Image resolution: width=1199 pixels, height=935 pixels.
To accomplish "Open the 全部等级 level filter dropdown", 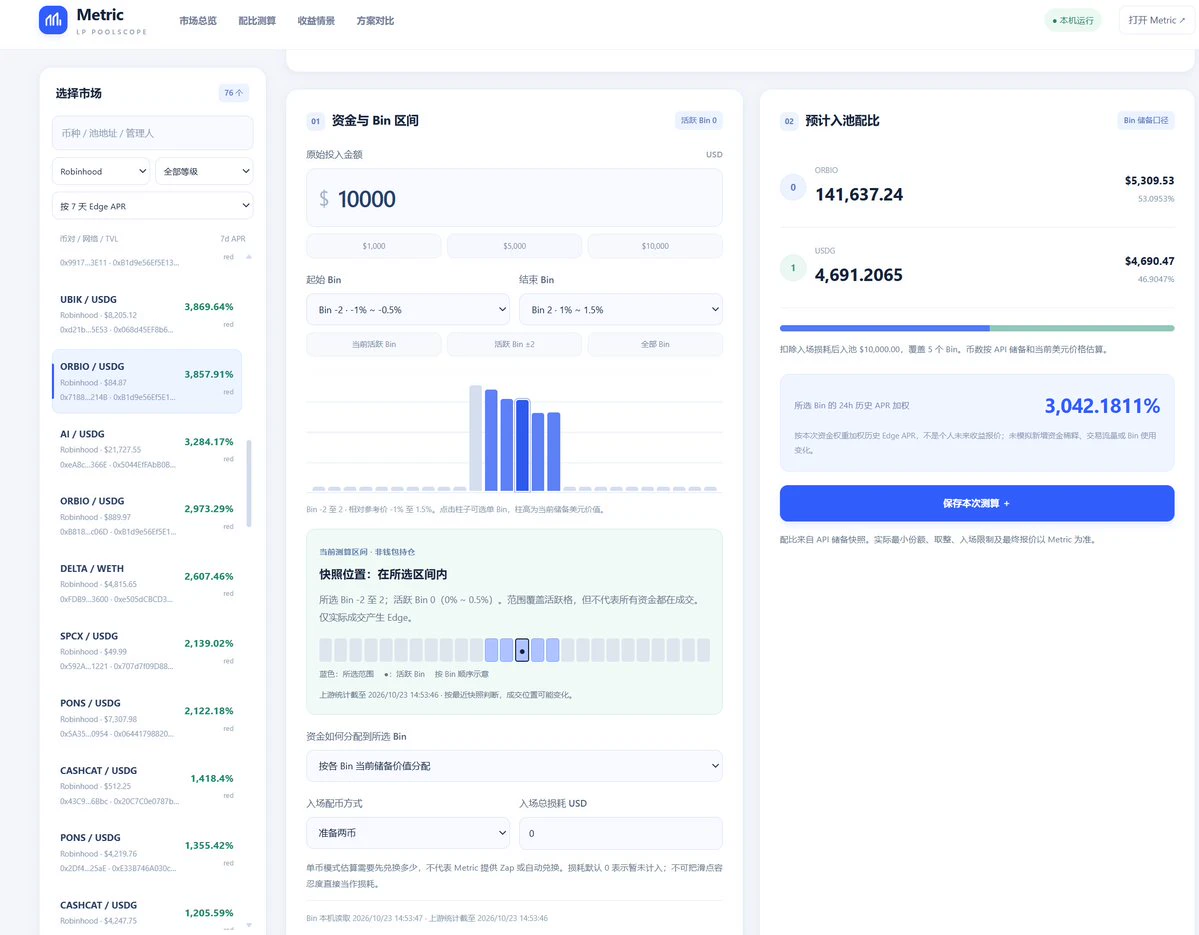I will click(204, 171).
